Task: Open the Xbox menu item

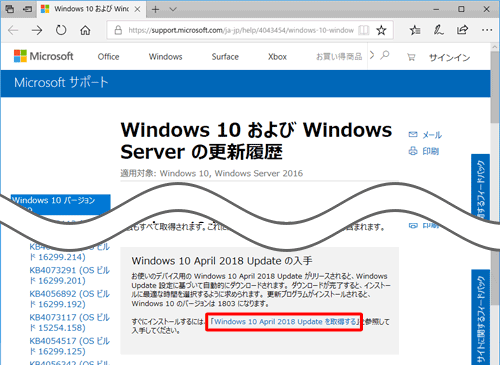Action: click(277, 57)
